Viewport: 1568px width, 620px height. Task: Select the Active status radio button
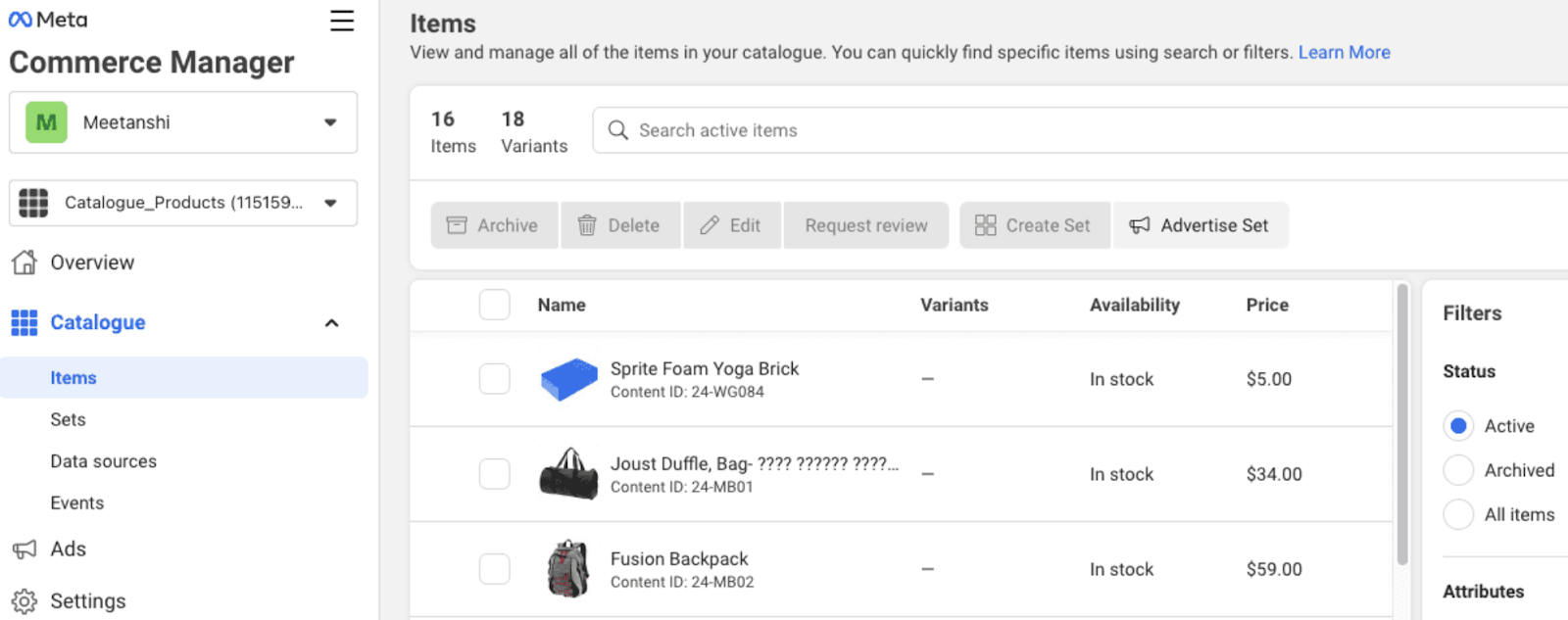click(x=1458, y=426)
